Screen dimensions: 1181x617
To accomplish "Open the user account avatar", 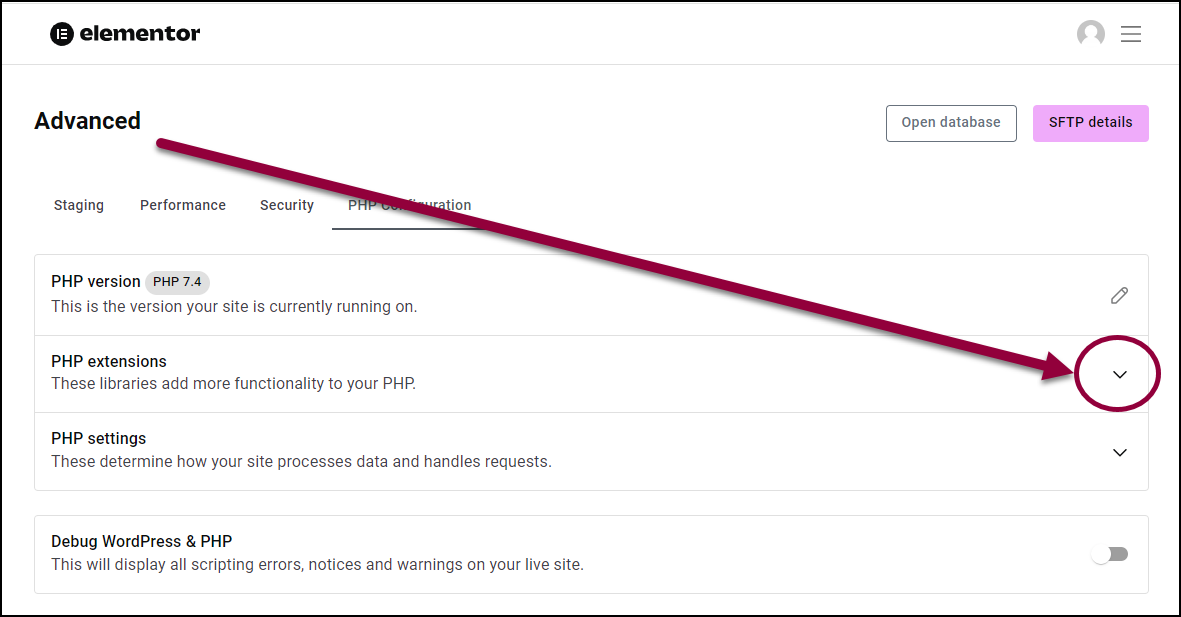I will (x=1091, y=34).
